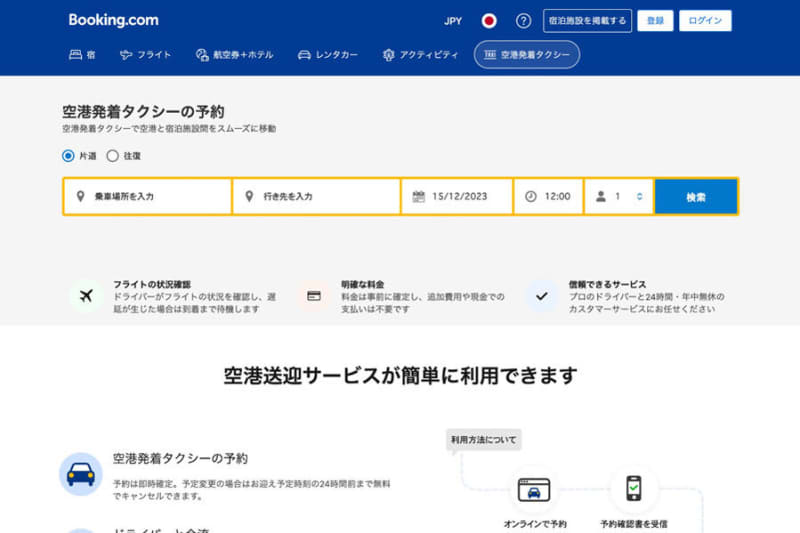Screen dimensions: 800x533
Task: Click the 乗車場所を入力 pickup location field
Action: coord(150,197)
